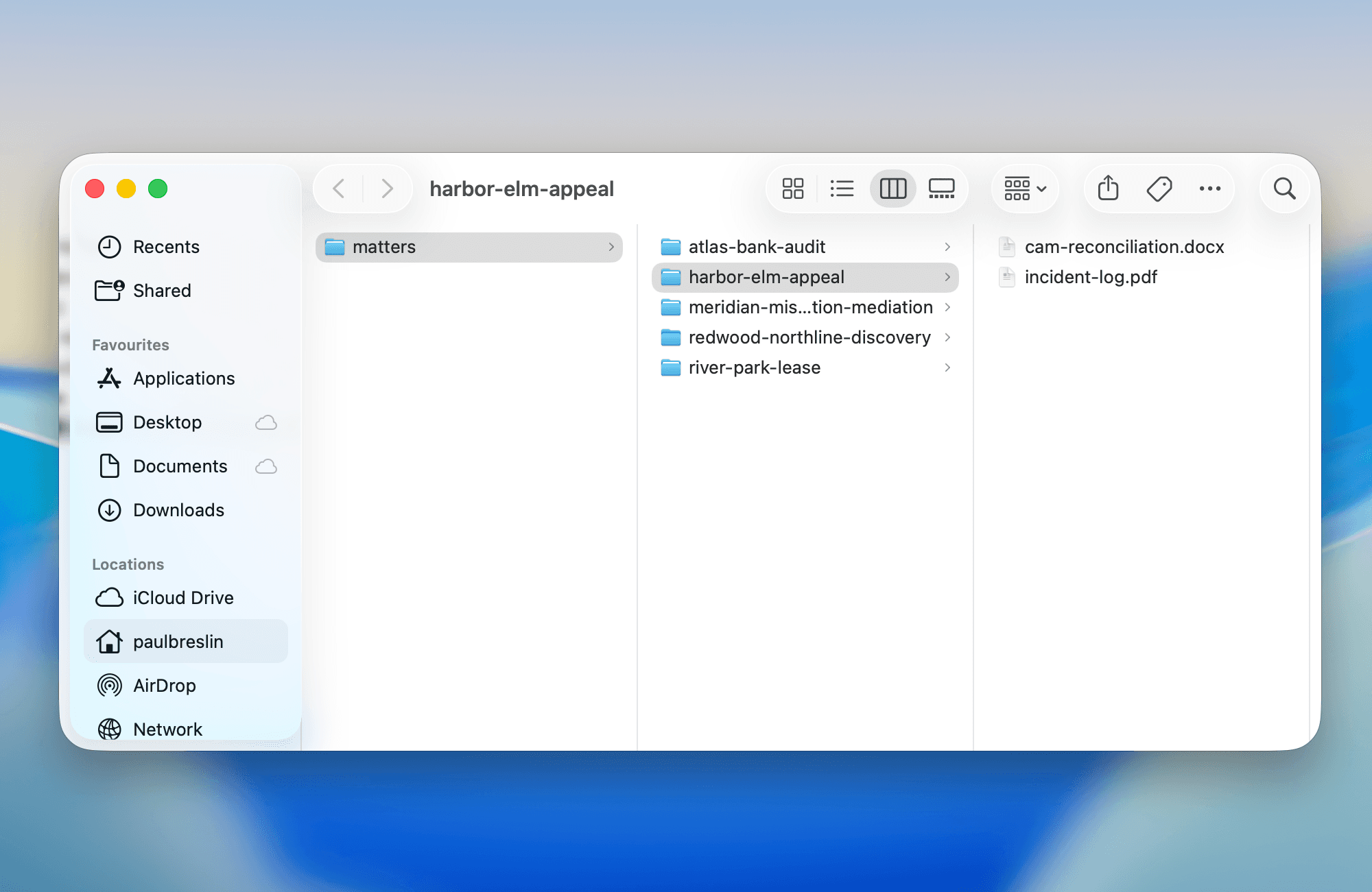Open the Edit Tags button
This screenshot has height=892, width=1372.
point(1159,189)
